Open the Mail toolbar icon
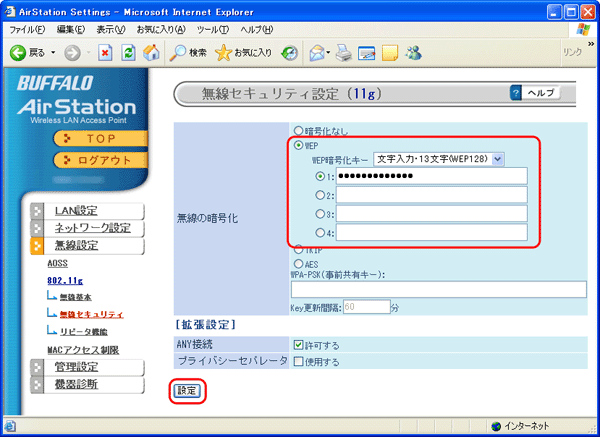The image size is (600, 437). pos(318,52)
